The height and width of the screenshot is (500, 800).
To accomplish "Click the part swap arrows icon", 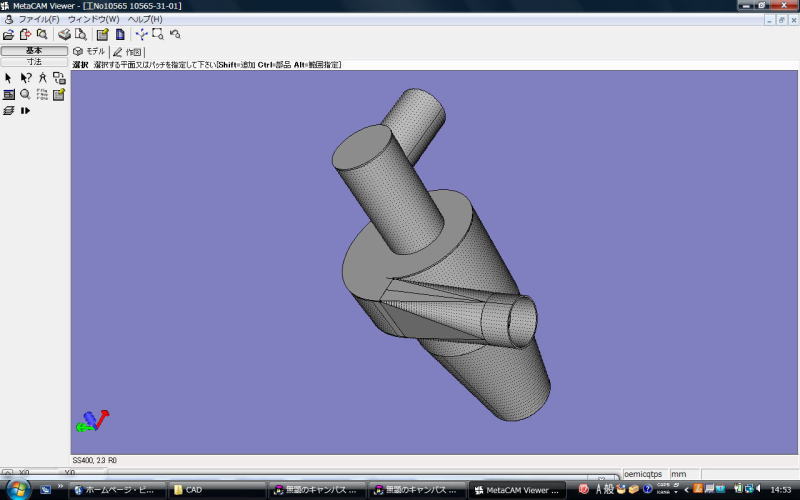I will point(59,78).
